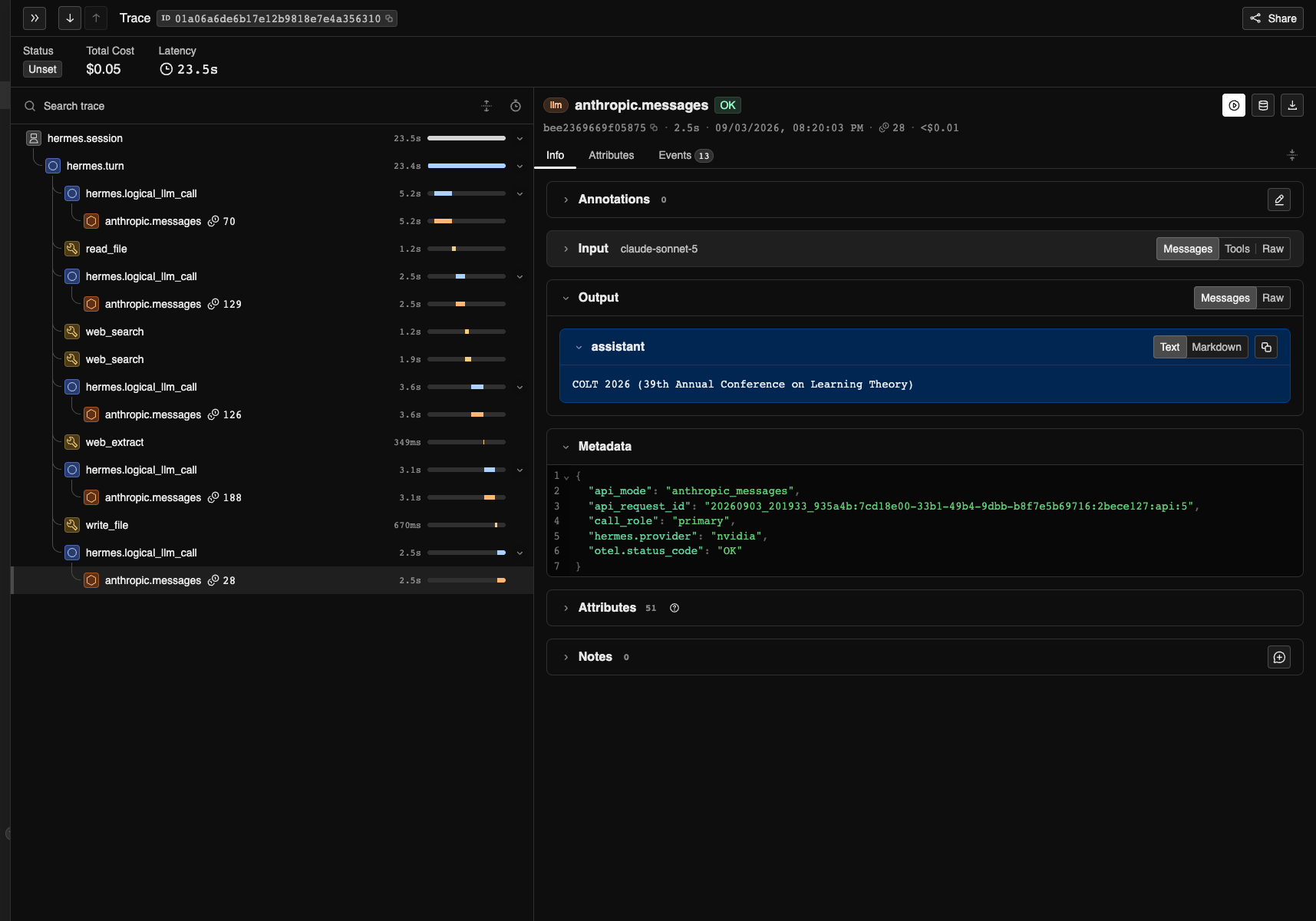1316x921 pixels.
Task: Click the 28 linked-items count in the span header
Action: [x=892, y=128]
